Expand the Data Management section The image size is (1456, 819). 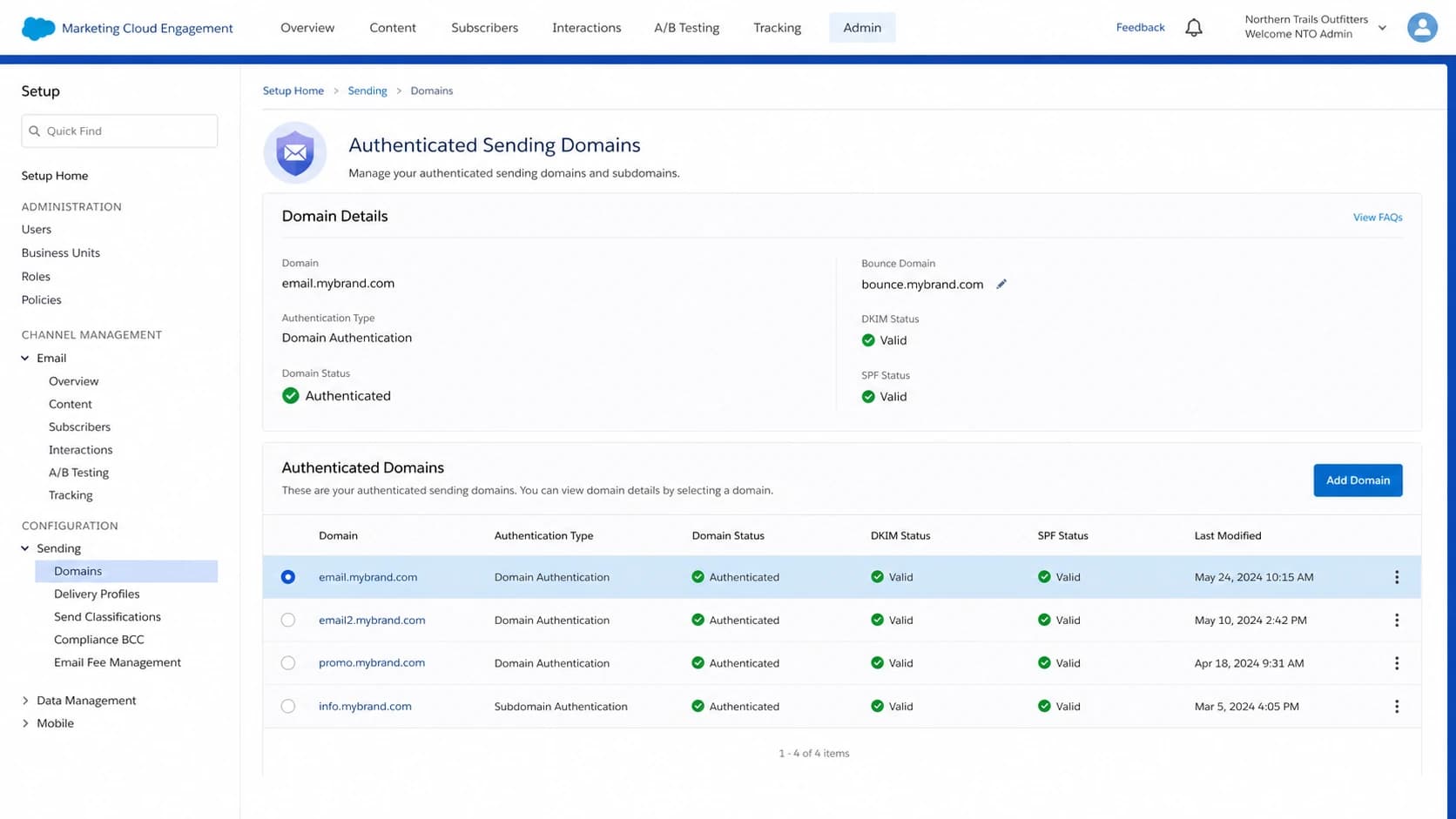tap(25, 701)
